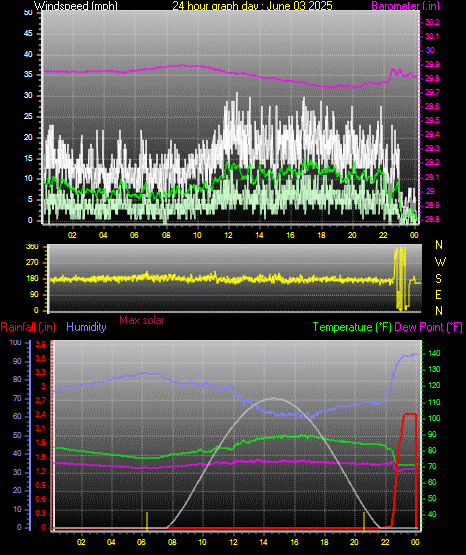
Task: Click the "Dew Point (°F)" legend label
Action: (428, 327)
